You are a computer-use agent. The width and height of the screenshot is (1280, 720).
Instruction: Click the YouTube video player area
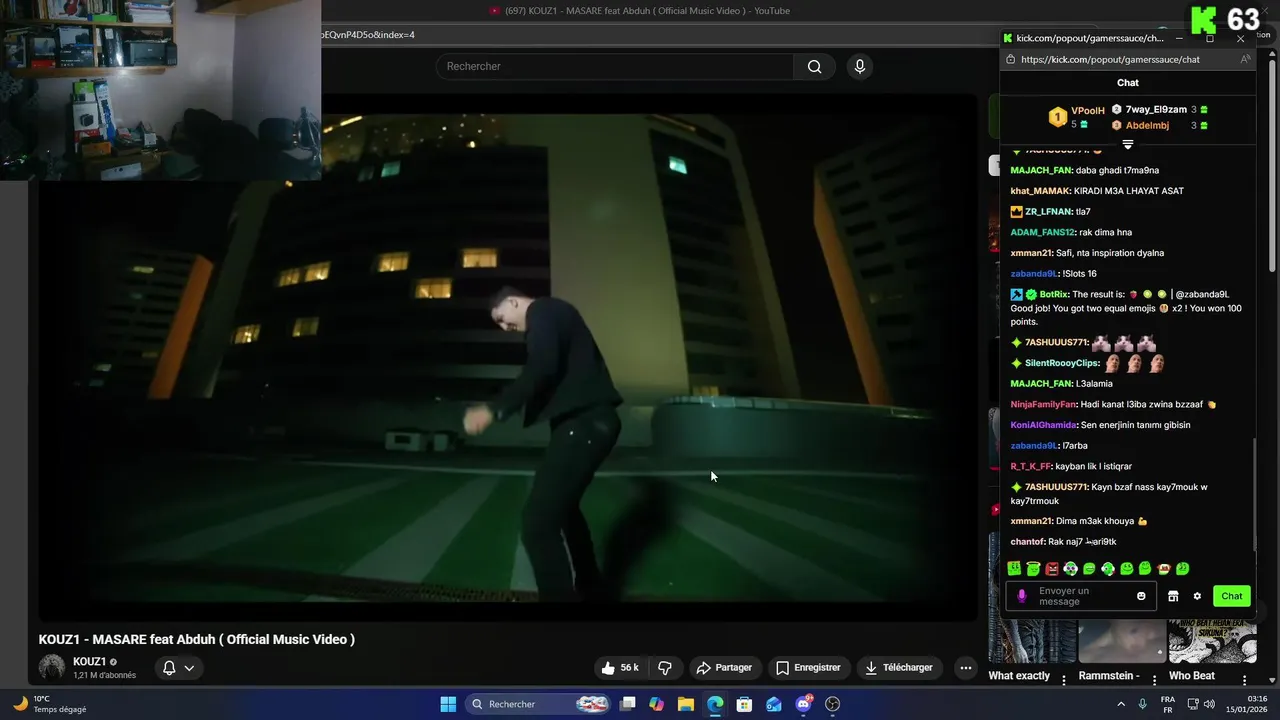(x=508, y=357)
